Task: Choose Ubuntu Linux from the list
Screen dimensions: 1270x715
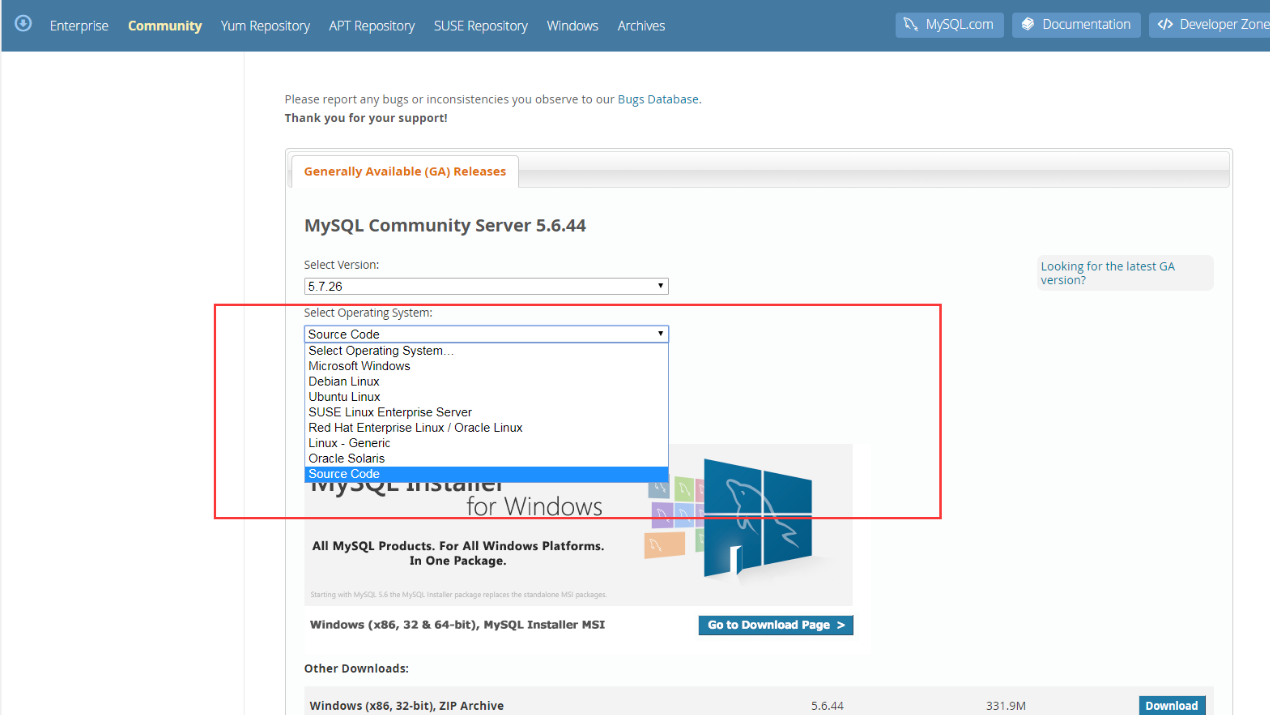Action: tap(486, 397)
